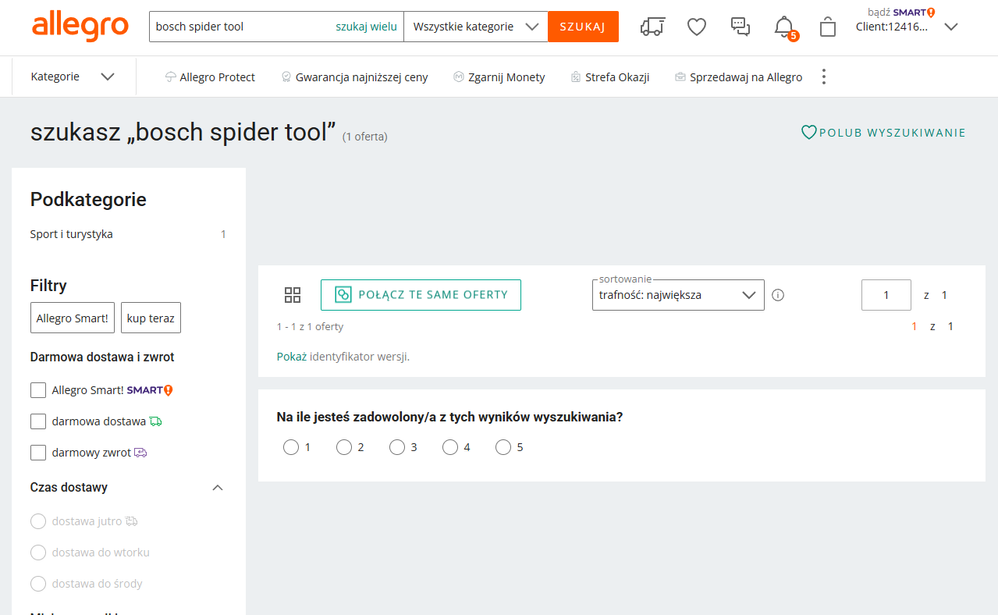Open Sprzedawaj na Allegro menu item
998x615 pixels.
(746, 77)
